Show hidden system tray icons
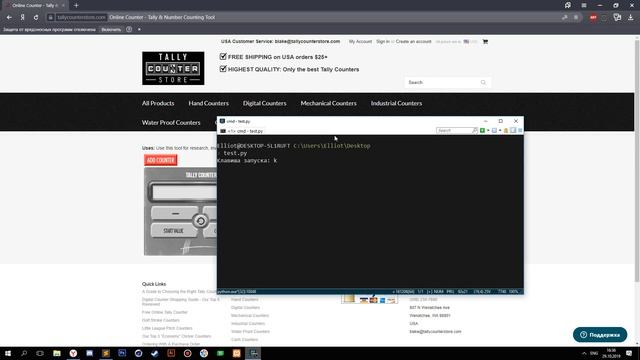 click(x=584, y=353)
